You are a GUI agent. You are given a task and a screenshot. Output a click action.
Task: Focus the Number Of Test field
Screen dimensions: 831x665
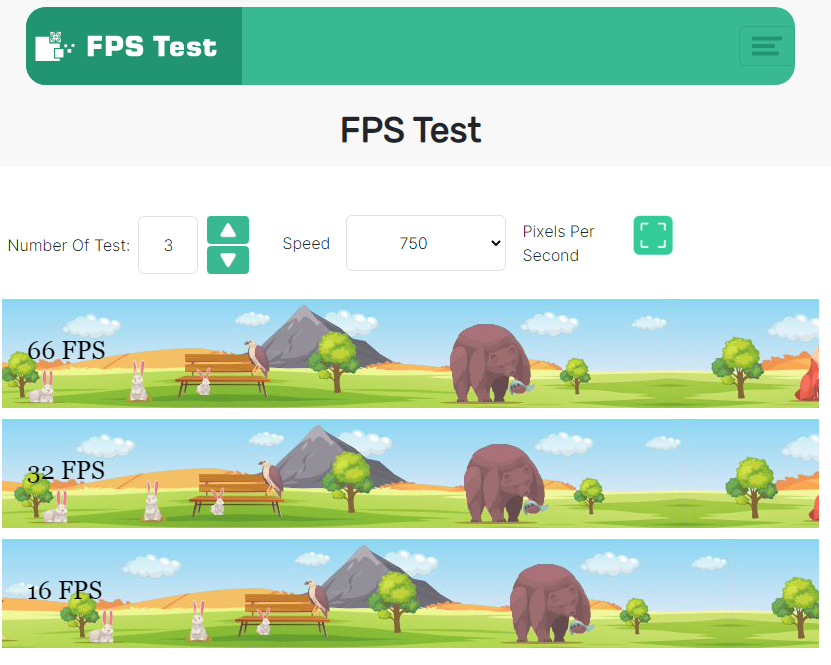pos(168,245)
